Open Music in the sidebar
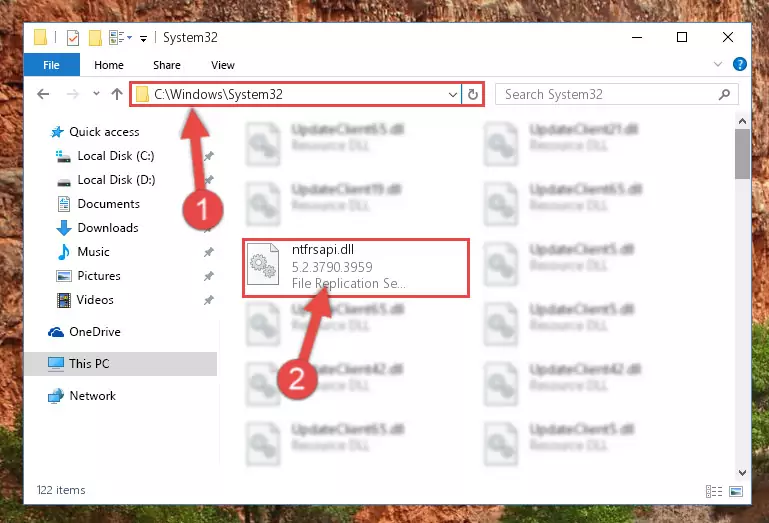 coord(93,252)
